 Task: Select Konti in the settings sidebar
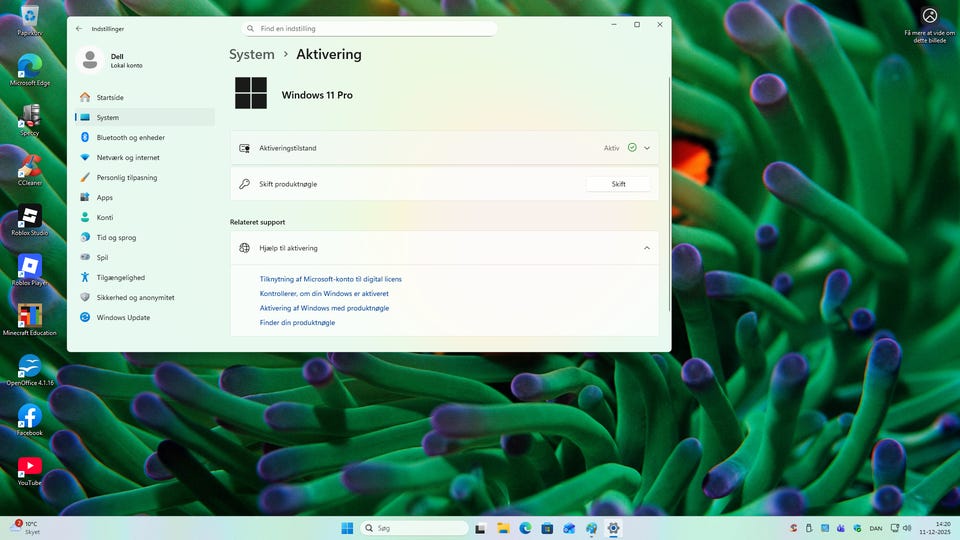(104, 218)
